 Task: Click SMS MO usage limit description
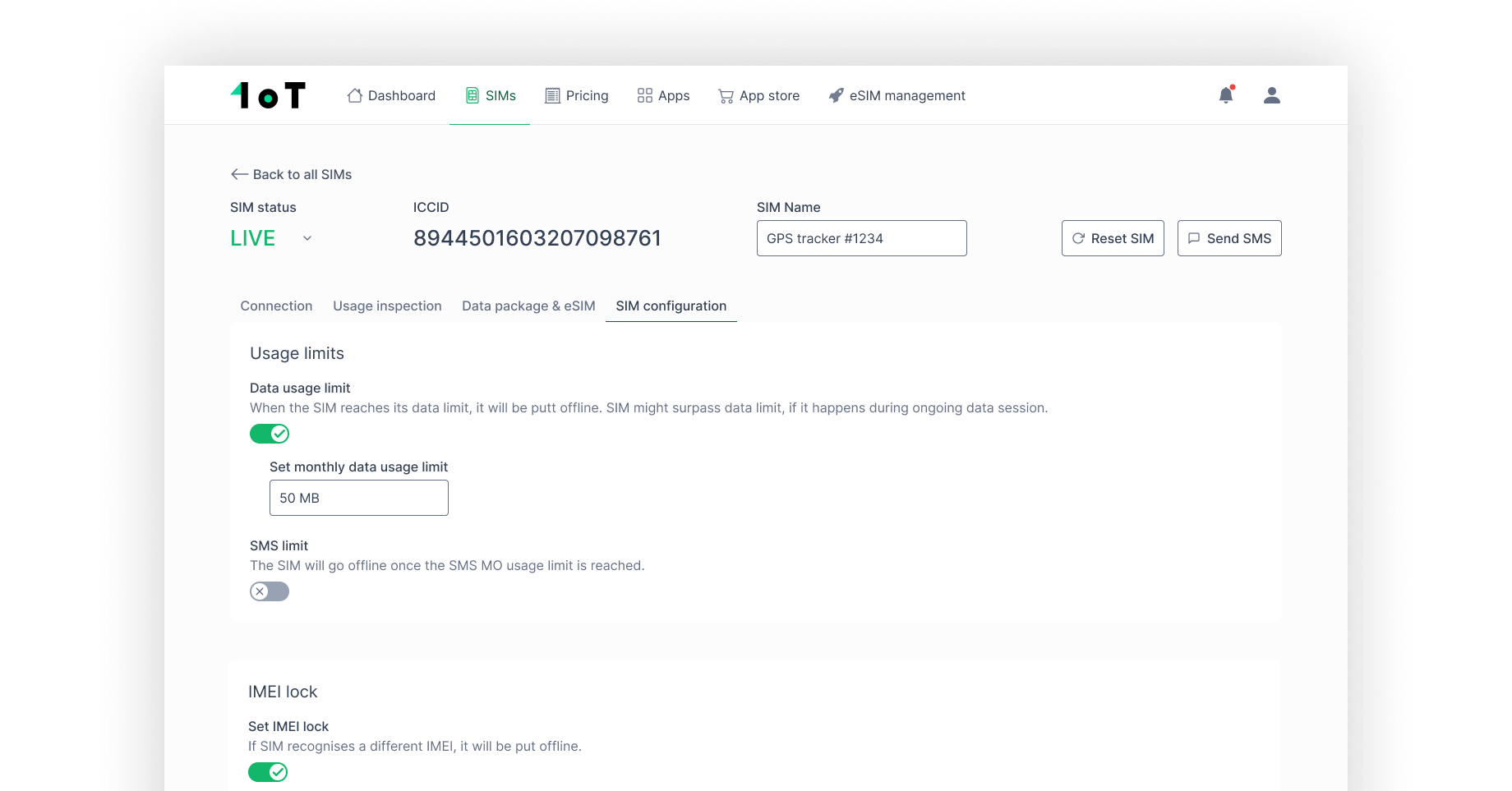[x=447, y=565]
